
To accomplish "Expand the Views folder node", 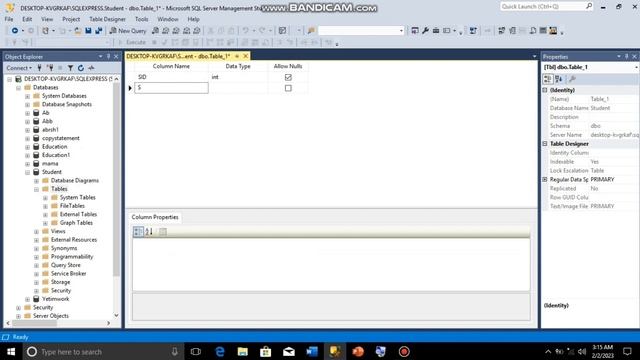I will coord(36,231).
